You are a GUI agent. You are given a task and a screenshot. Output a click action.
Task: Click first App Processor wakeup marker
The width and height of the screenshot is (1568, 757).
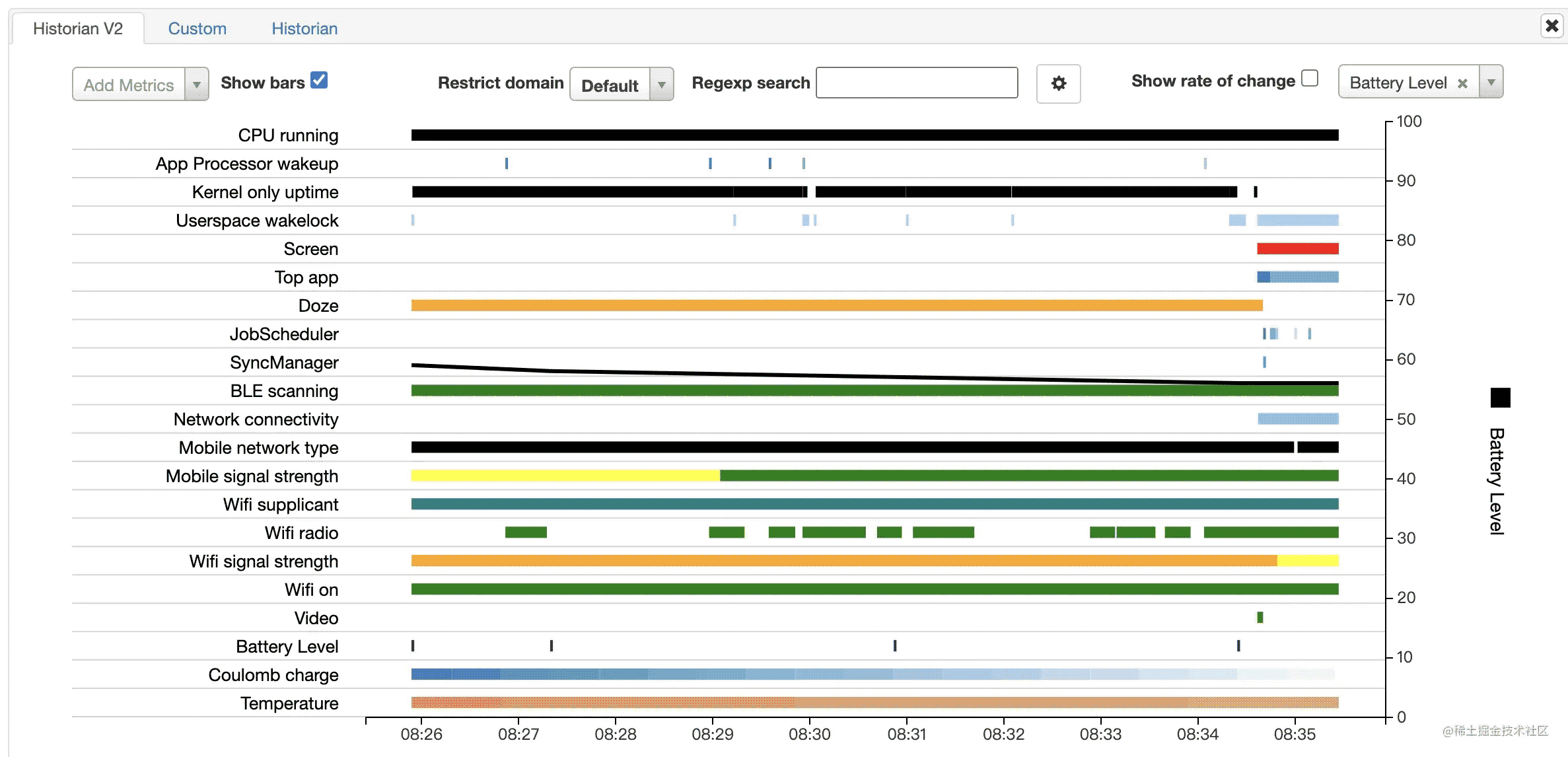507,163
